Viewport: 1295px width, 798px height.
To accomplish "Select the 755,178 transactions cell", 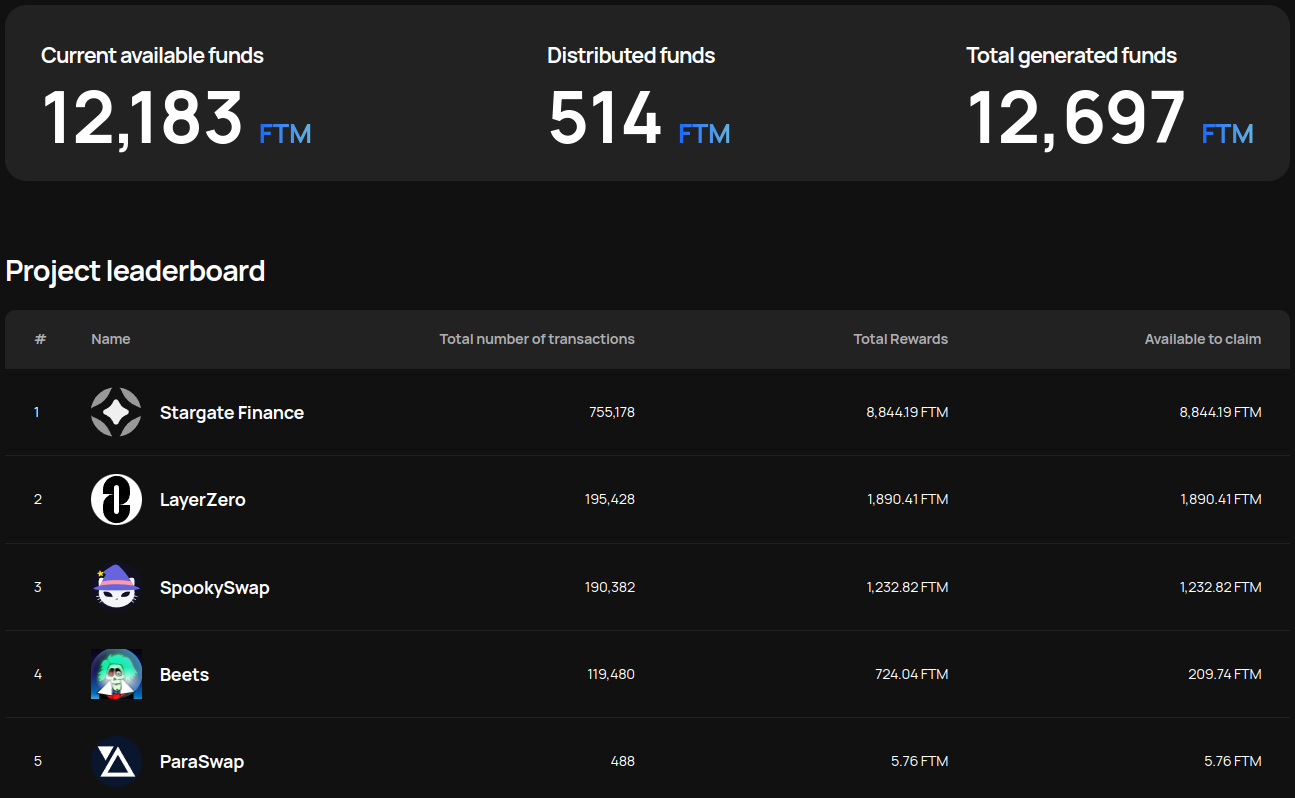I will tap(612, 412).
